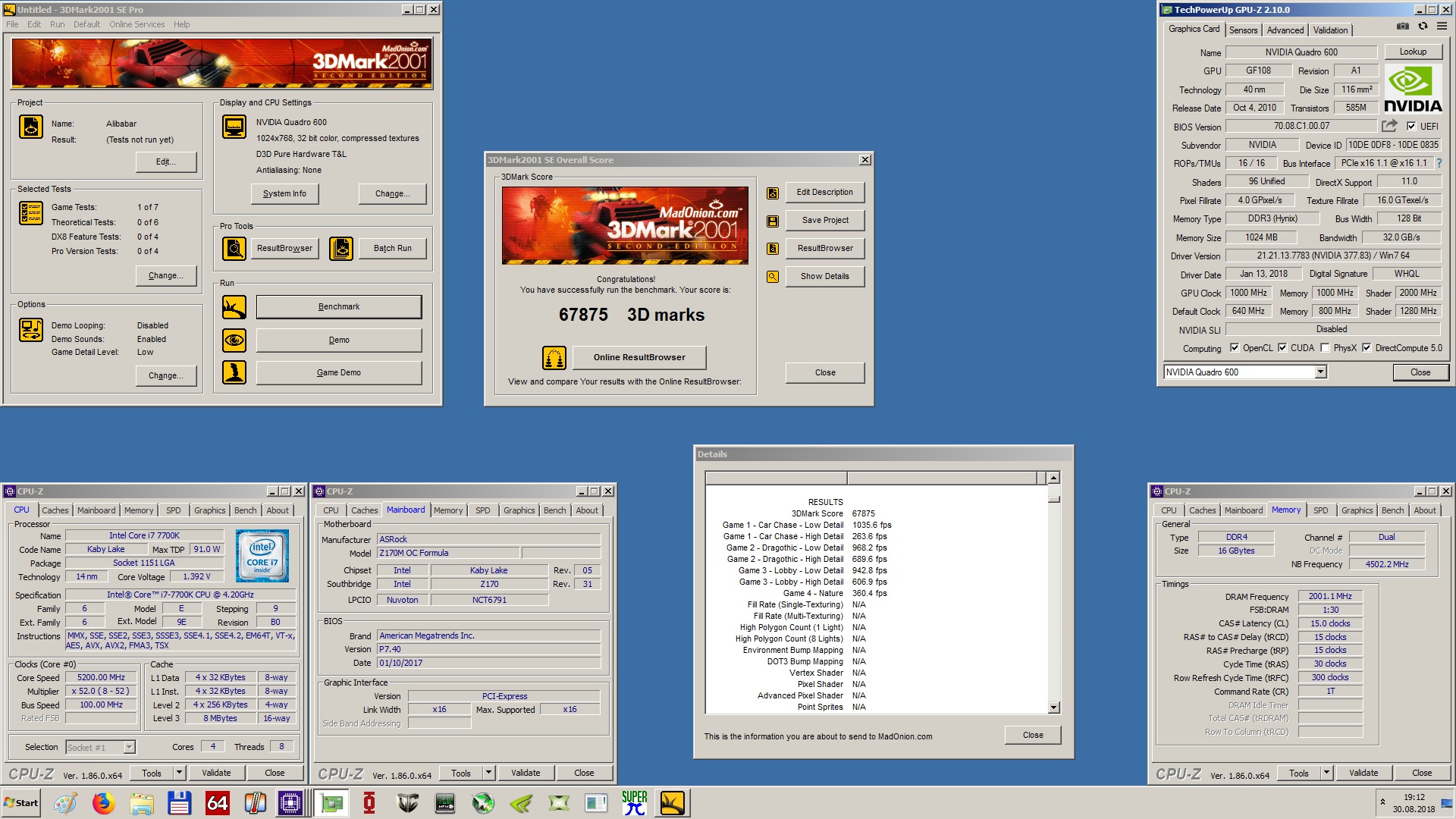Open Firefox from the taskbar
This screenshot has height=819, width=1456.
tap(104, 803)
